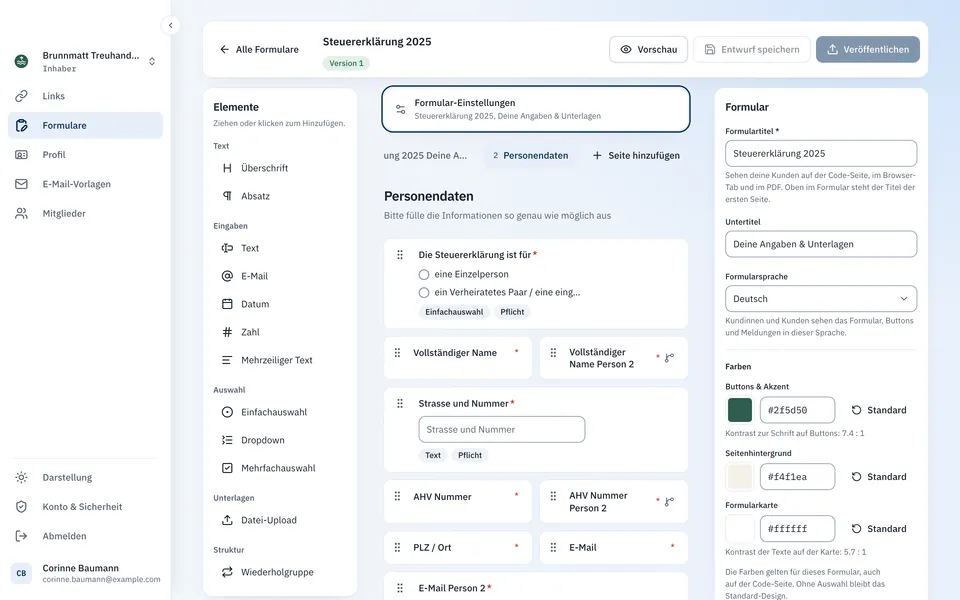Open Formulare in the sidebar

click(85, 126)
